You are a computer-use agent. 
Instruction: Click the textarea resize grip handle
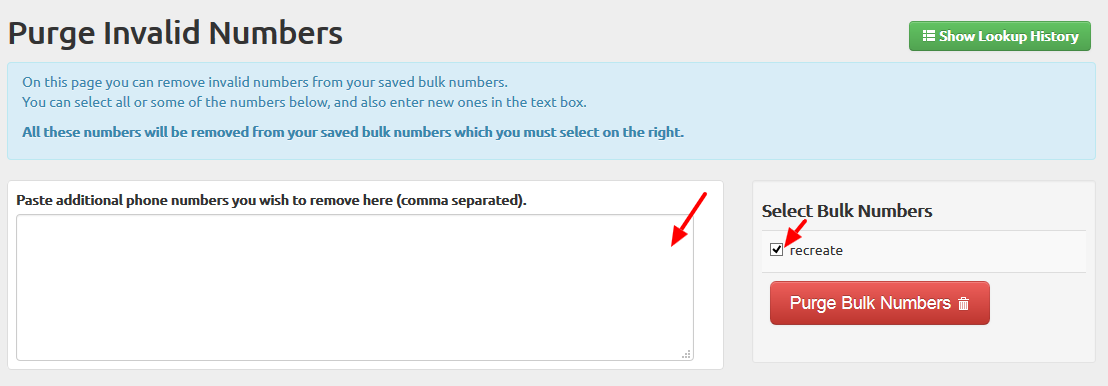pos(686,354)
